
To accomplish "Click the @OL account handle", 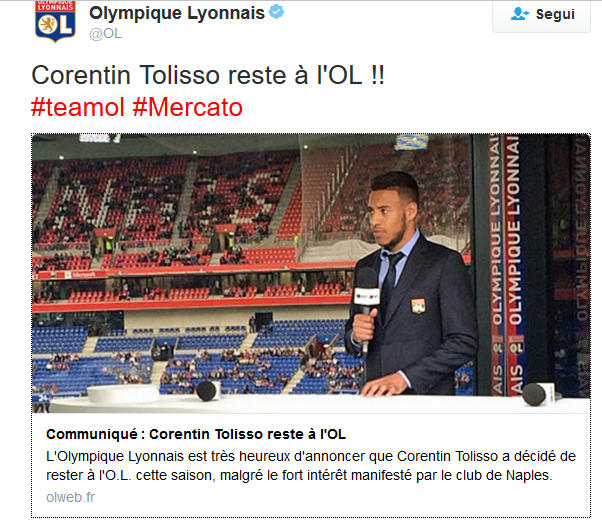I will coord(106,34).
